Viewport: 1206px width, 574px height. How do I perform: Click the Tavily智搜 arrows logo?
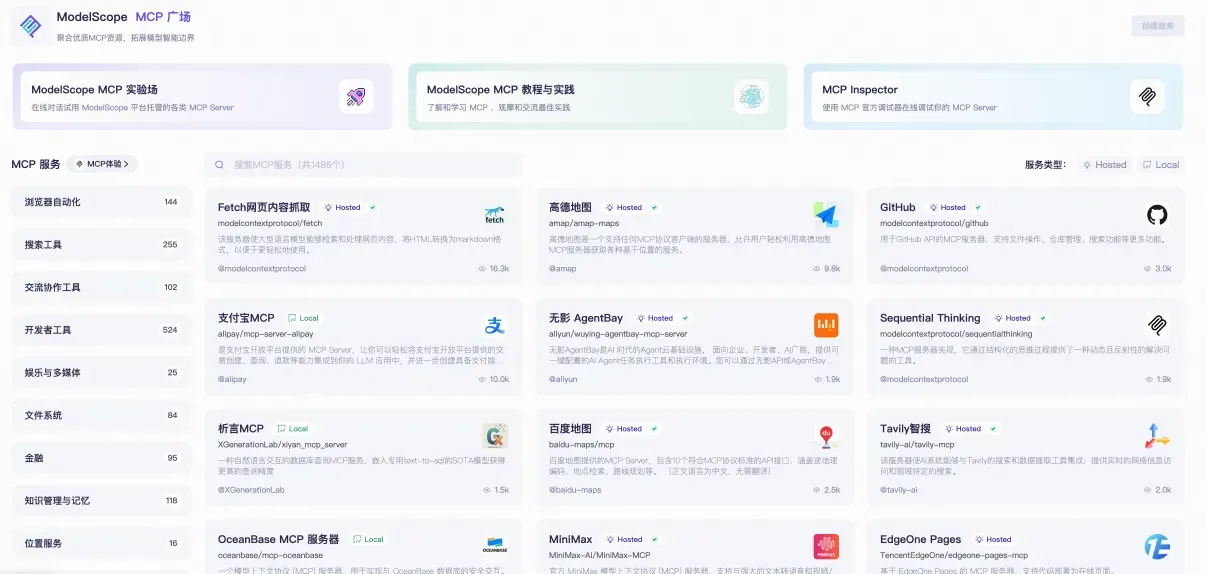(1157, 435)
